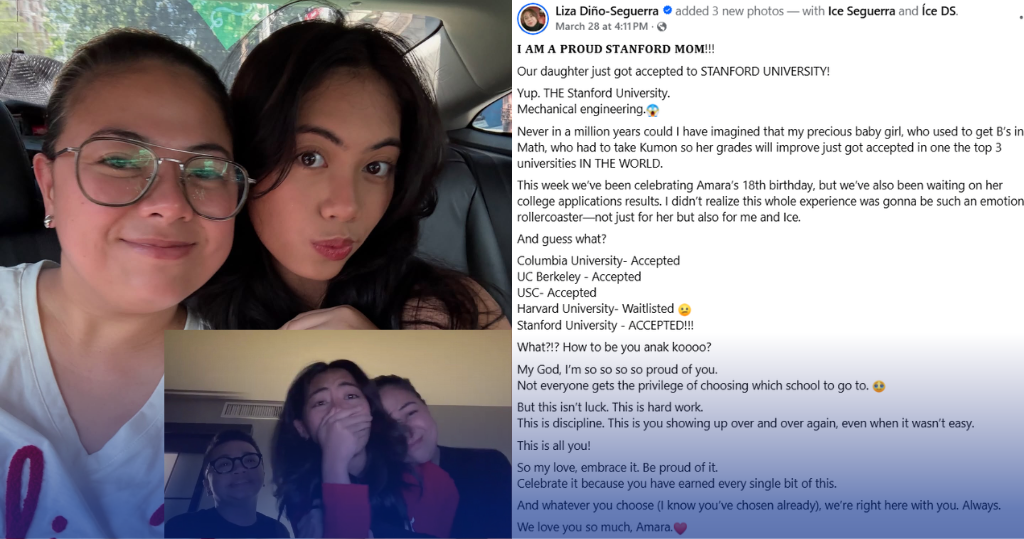
Task: Click the heart emoji after Amara
Action: tap(680, 528)
